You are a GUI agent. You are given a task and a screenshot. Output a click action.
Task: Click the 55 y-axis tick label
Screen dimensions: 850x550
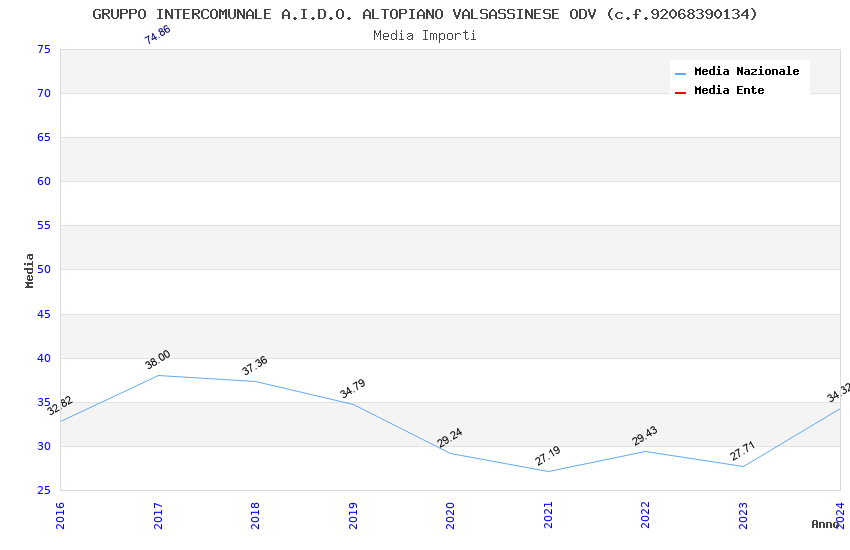point(44,225)
